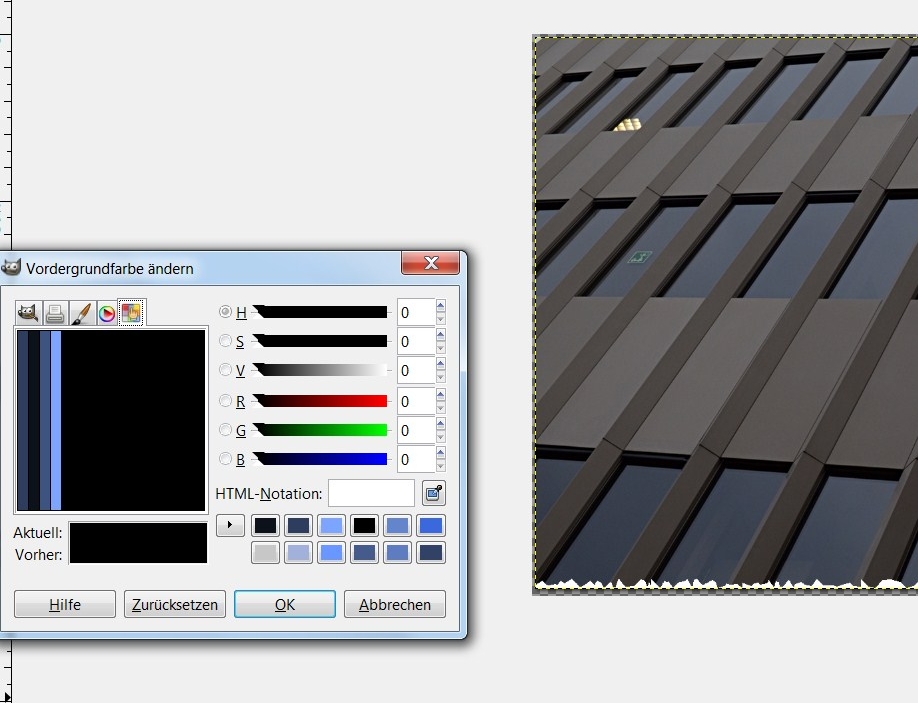Confirm with the OK button
The height and width of the screenshot is (703, 918).
pyautogui.click(x=285, y=604)
